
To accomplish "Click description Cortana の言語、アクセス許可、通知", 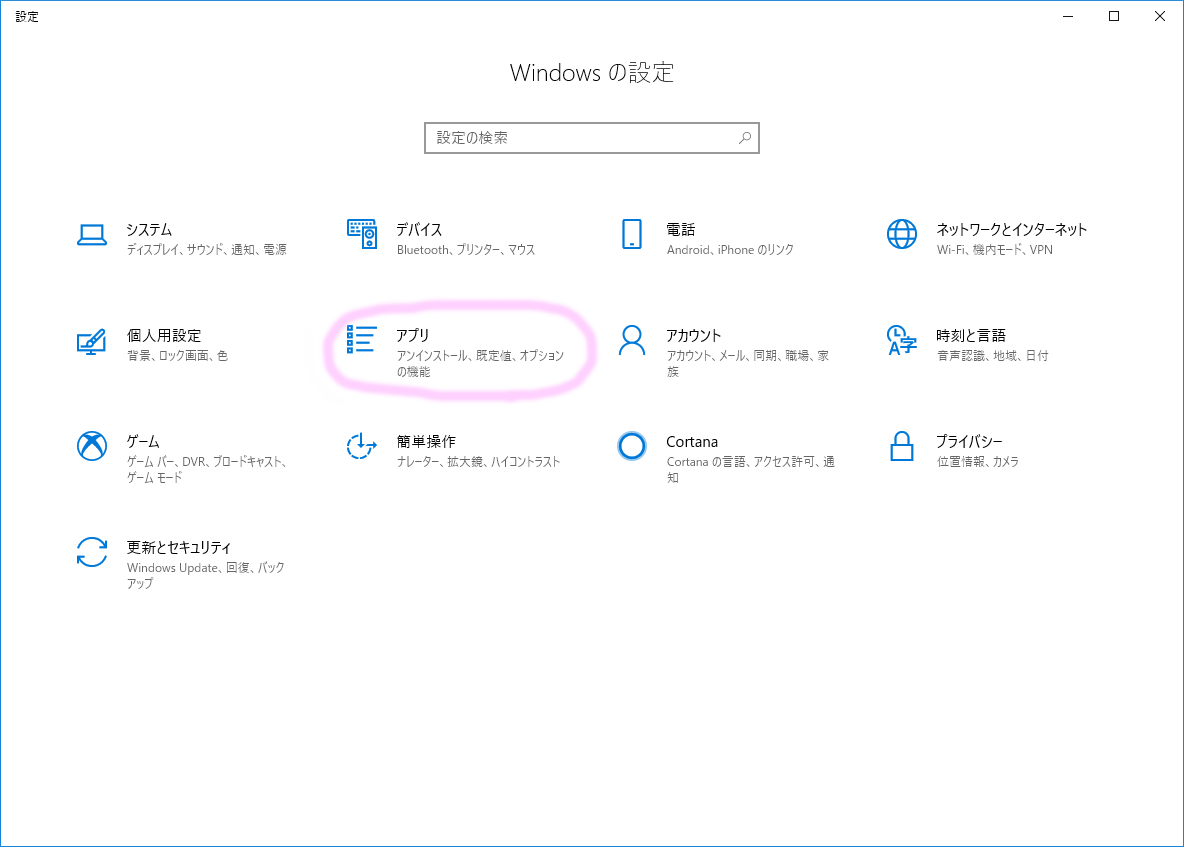I will 751,470.
